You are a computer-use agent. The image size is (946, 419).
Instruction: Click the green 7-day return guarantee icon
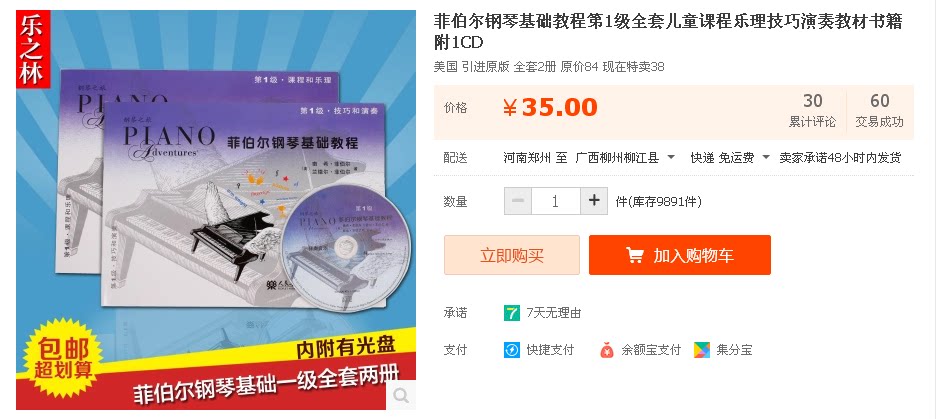point(512,313)
